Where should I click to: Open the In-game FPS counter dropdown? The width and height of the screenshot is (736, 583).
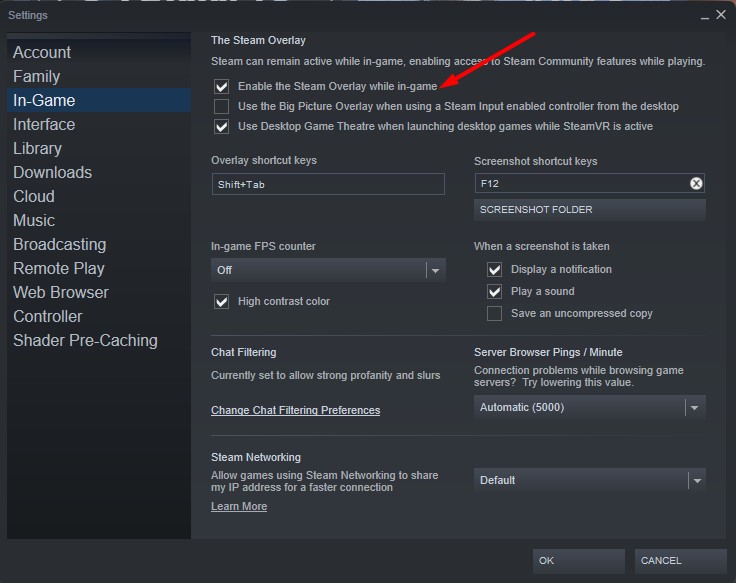pyautogui.click(x=328, y=270)
